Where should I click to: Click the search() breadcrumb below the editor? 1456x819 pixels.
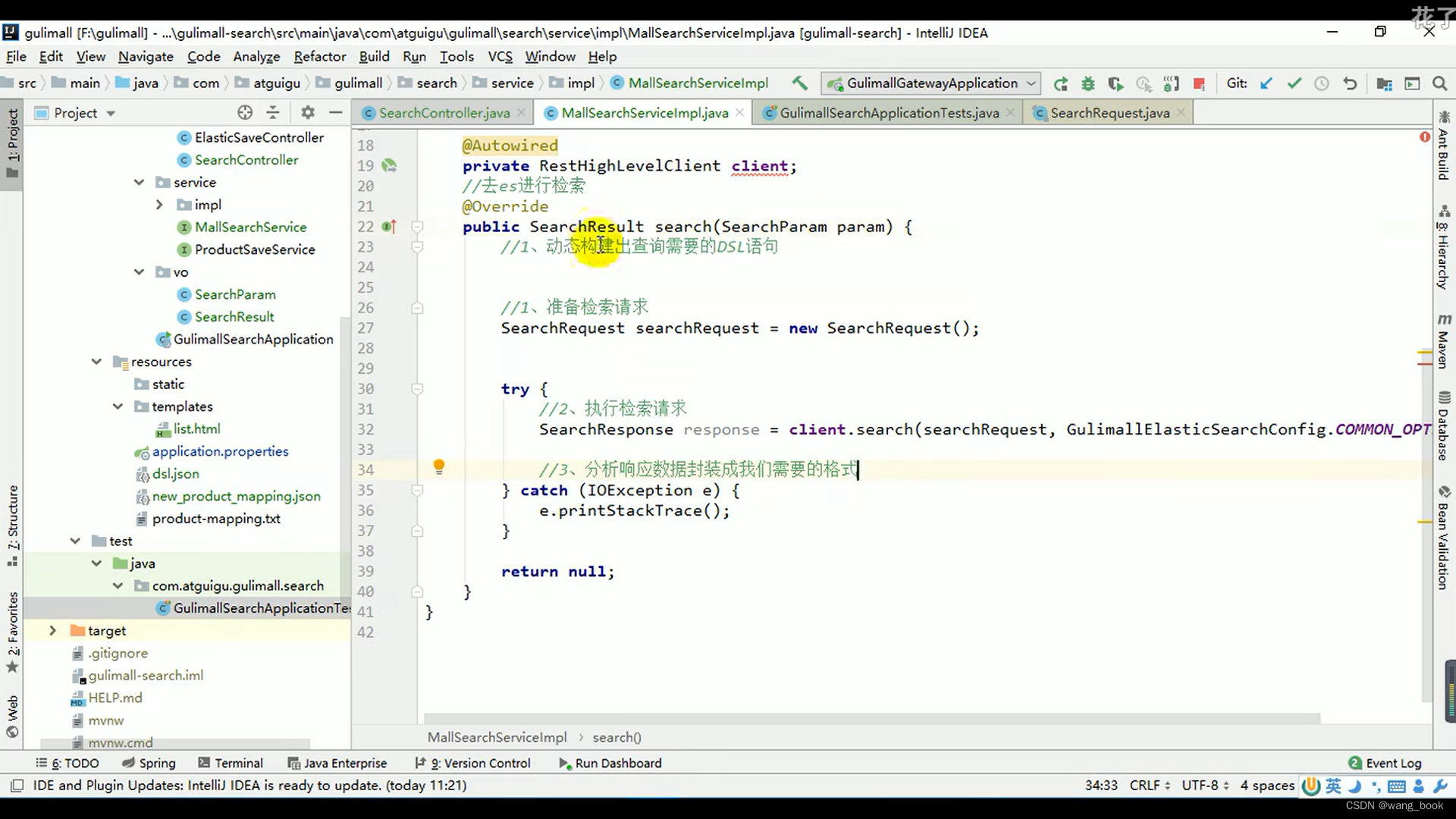click(617, 737)
